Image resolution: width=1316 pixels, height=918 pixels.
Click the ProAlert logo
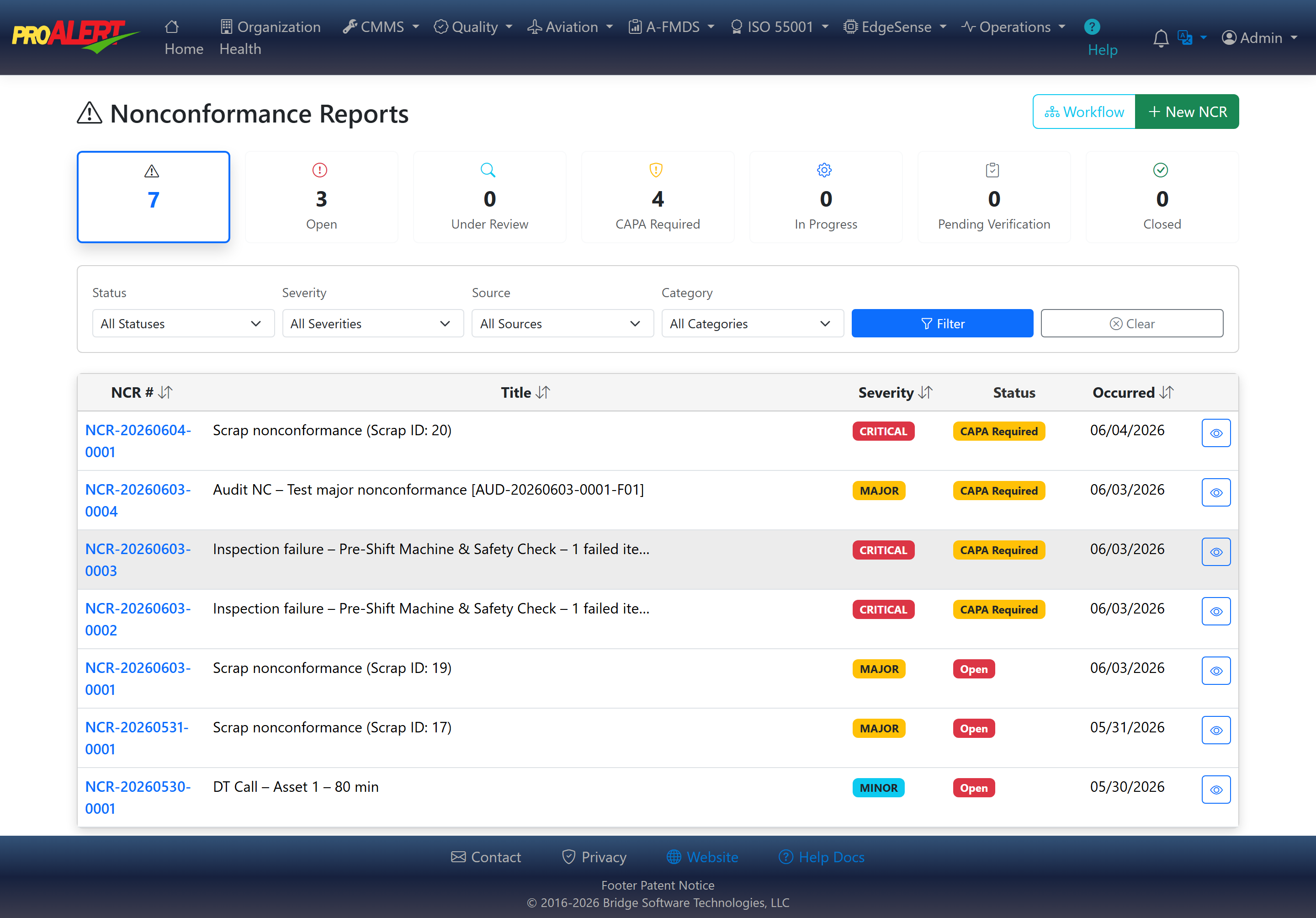[x=76, y=37]
